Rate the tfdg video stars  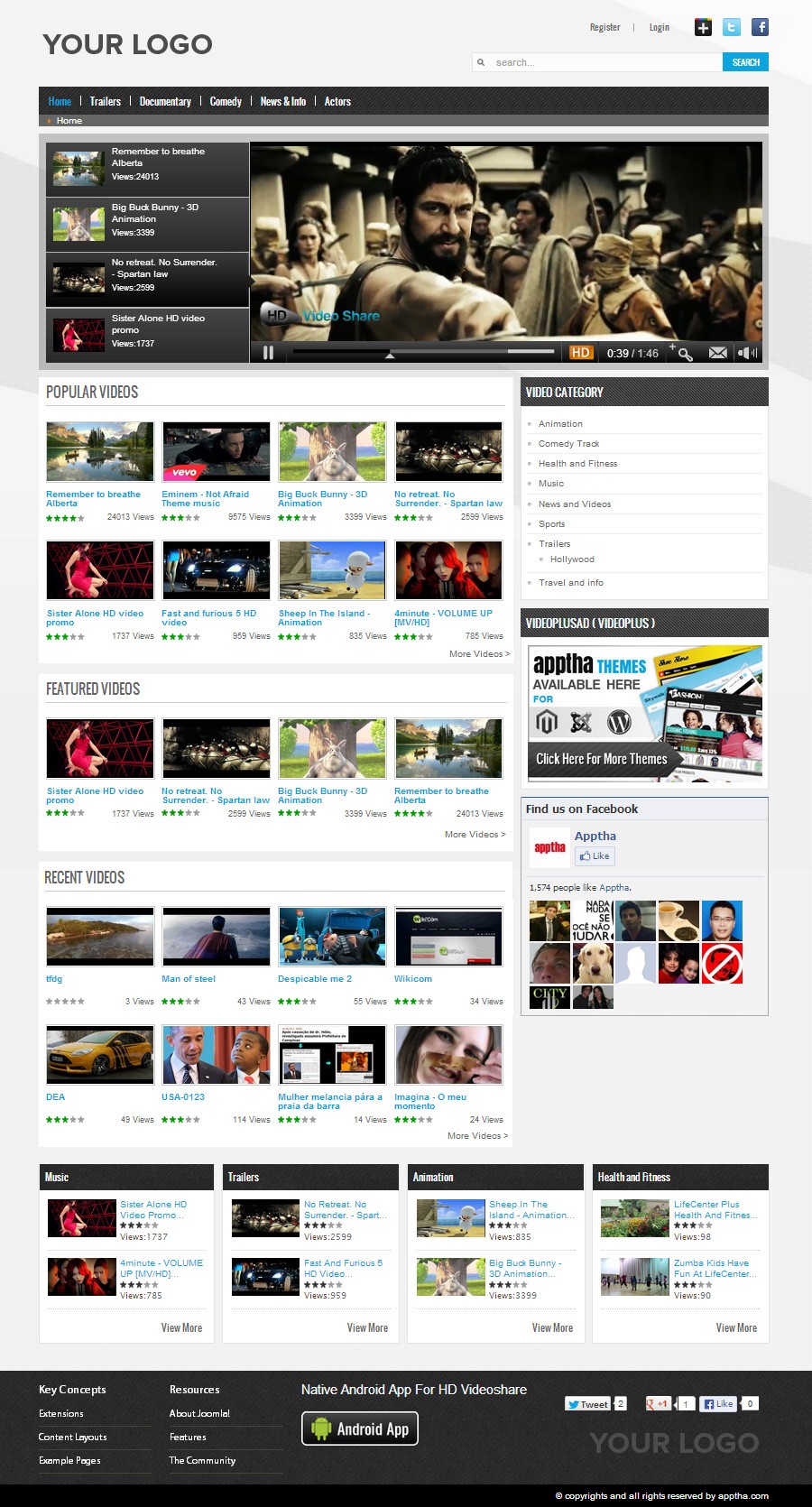click(65, 1001)
